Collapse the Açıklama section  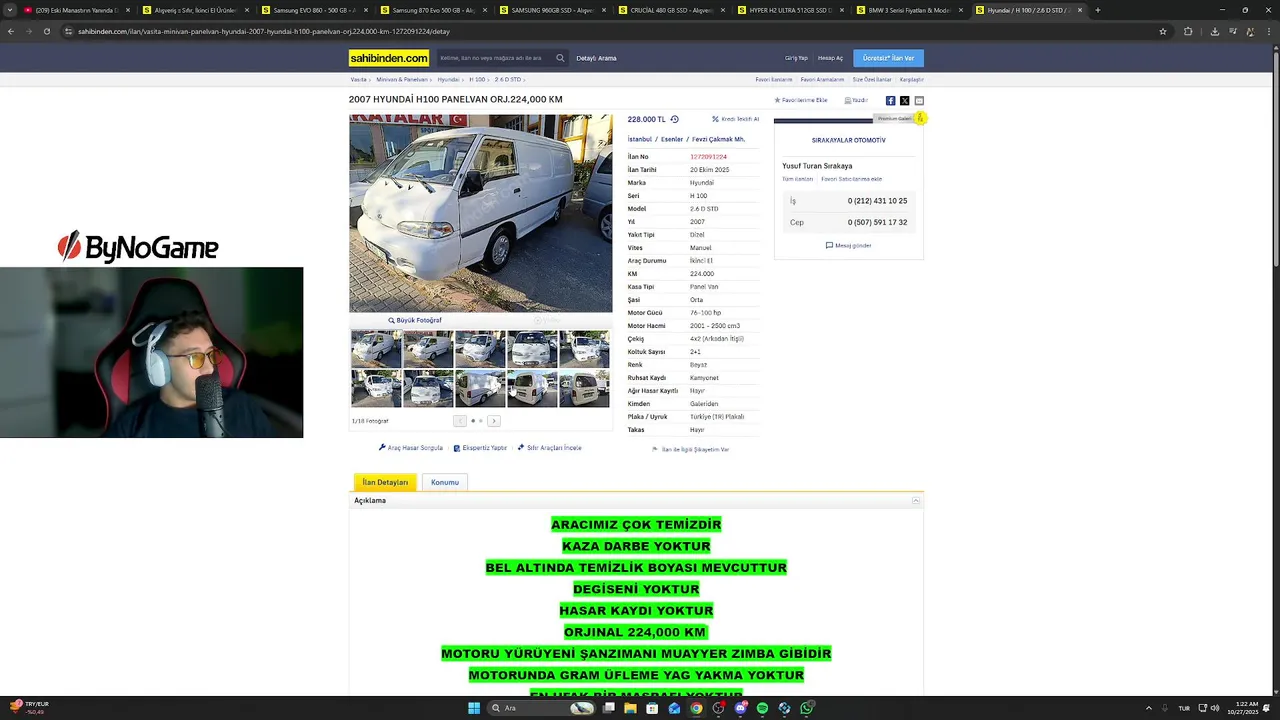tap(915, 500)
